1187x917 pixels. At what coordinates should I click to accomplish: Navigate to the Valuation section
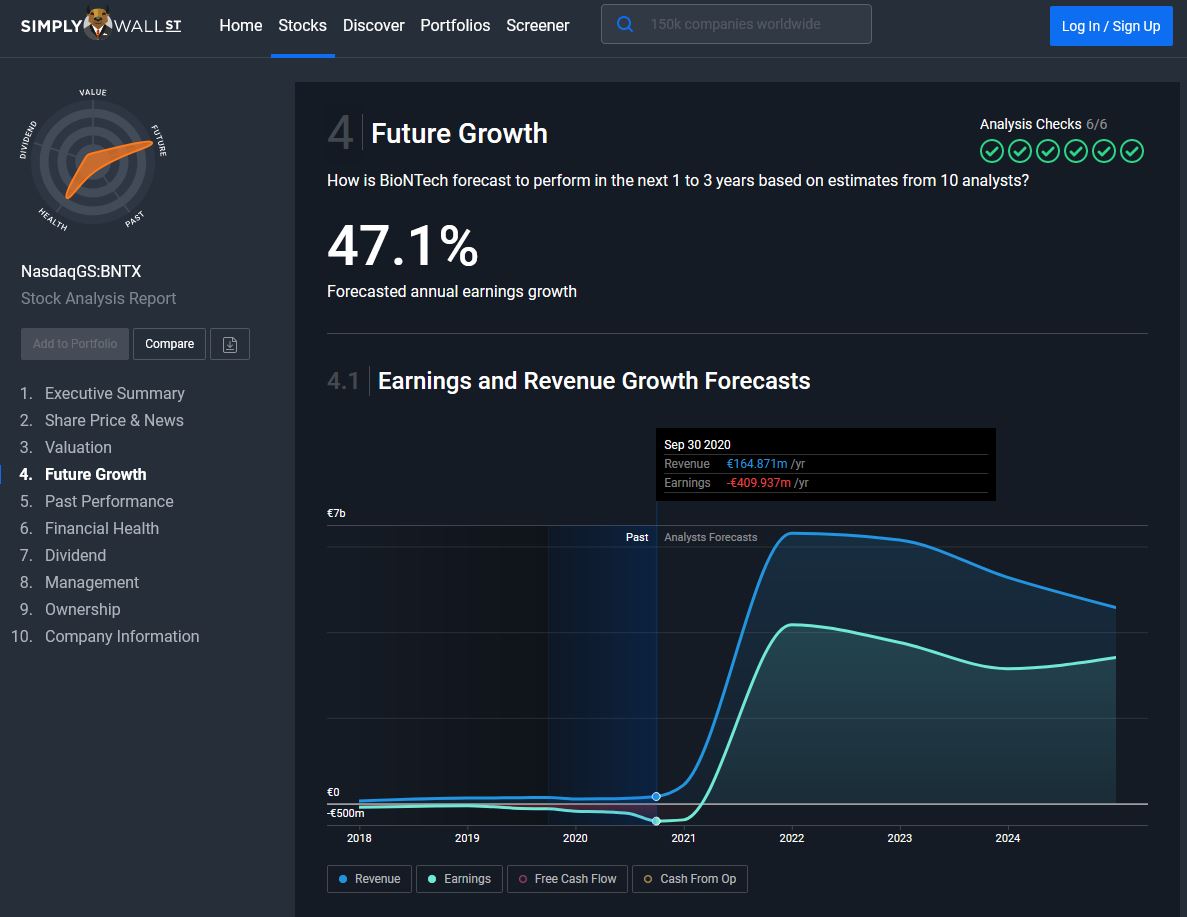pos(78,447)
